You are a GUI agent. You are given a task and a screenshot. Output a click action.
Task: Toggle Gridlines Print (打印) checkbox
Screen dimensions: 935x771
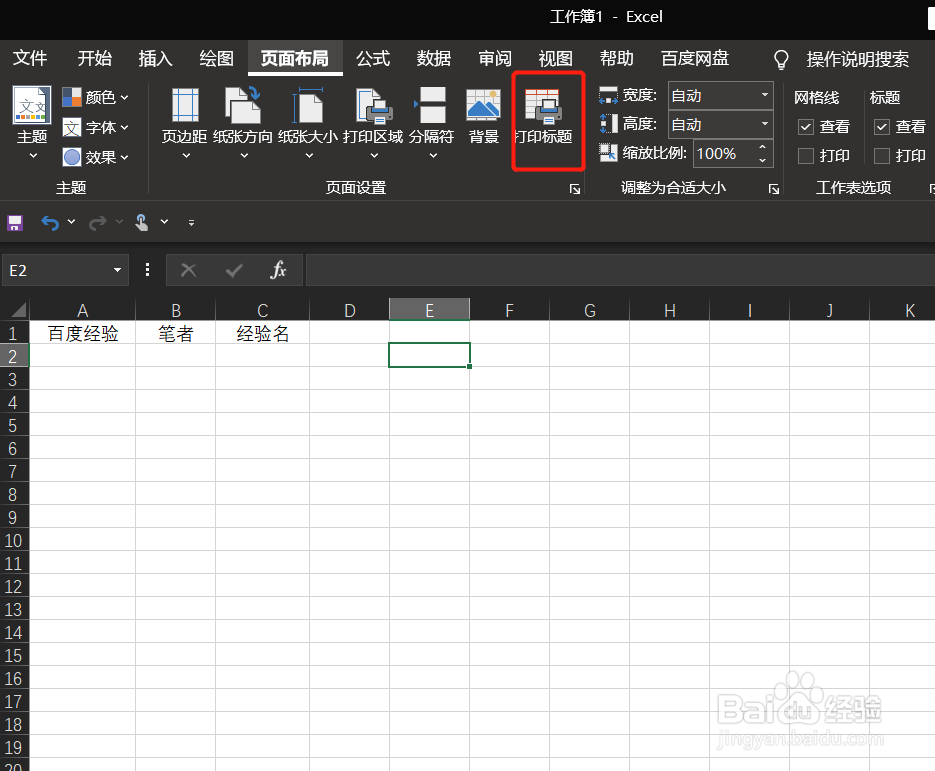806,156
